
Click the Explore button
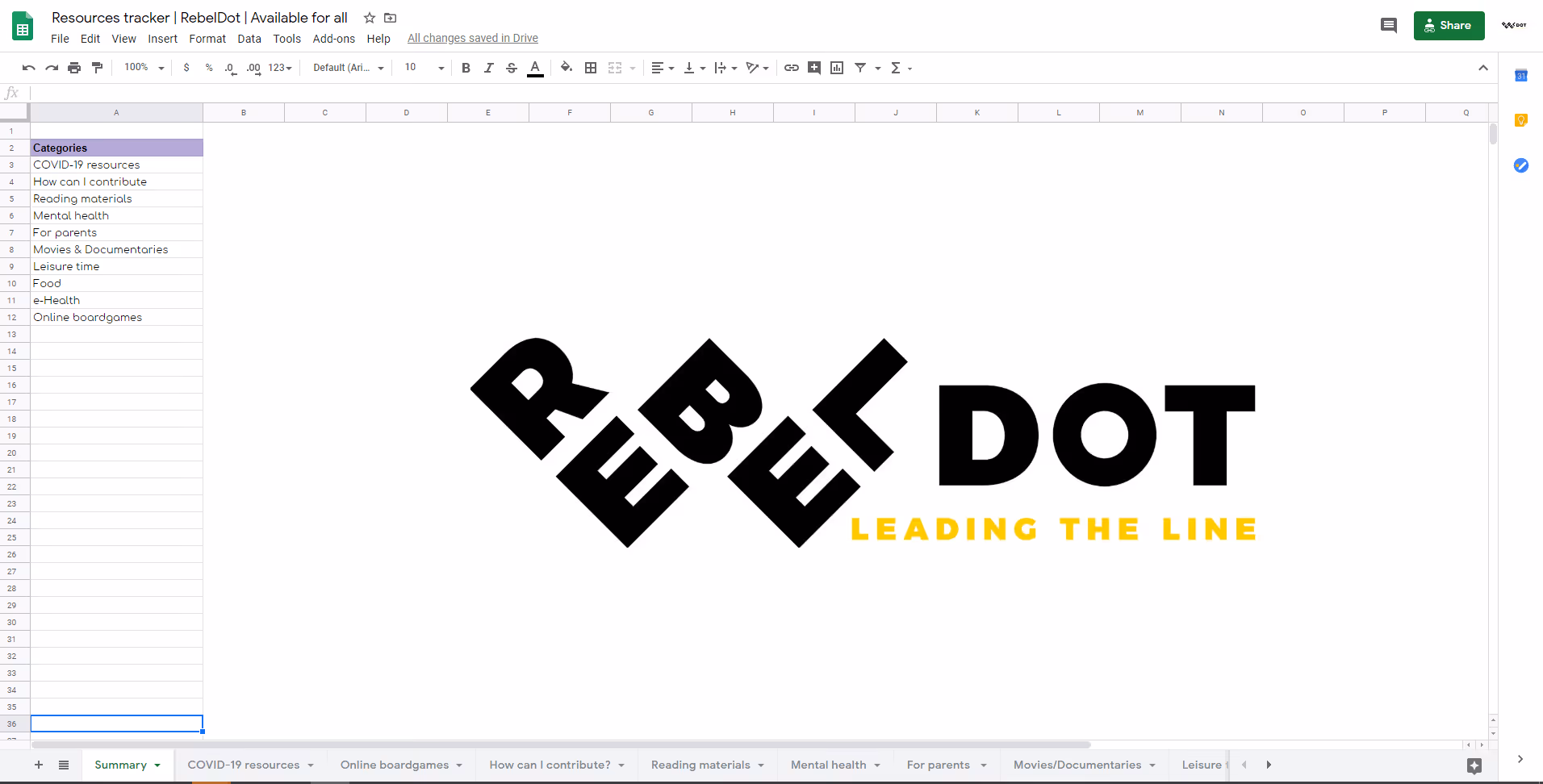(x=1474, y=765)
